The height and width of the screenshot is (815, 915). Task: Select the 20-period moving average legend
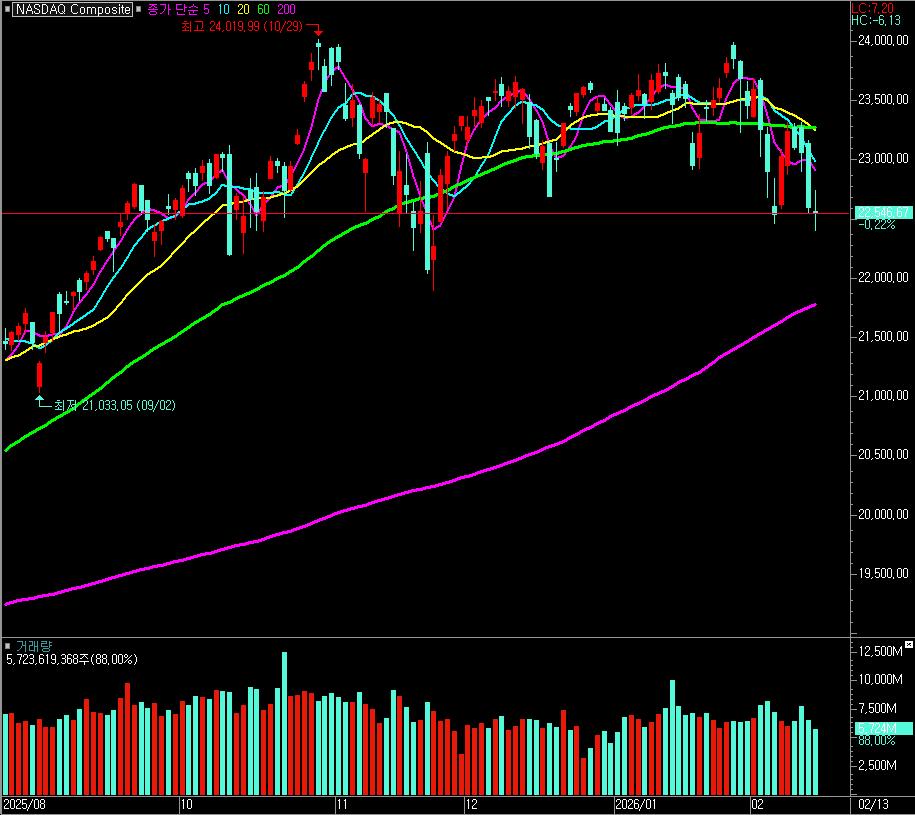coord(244,9)
